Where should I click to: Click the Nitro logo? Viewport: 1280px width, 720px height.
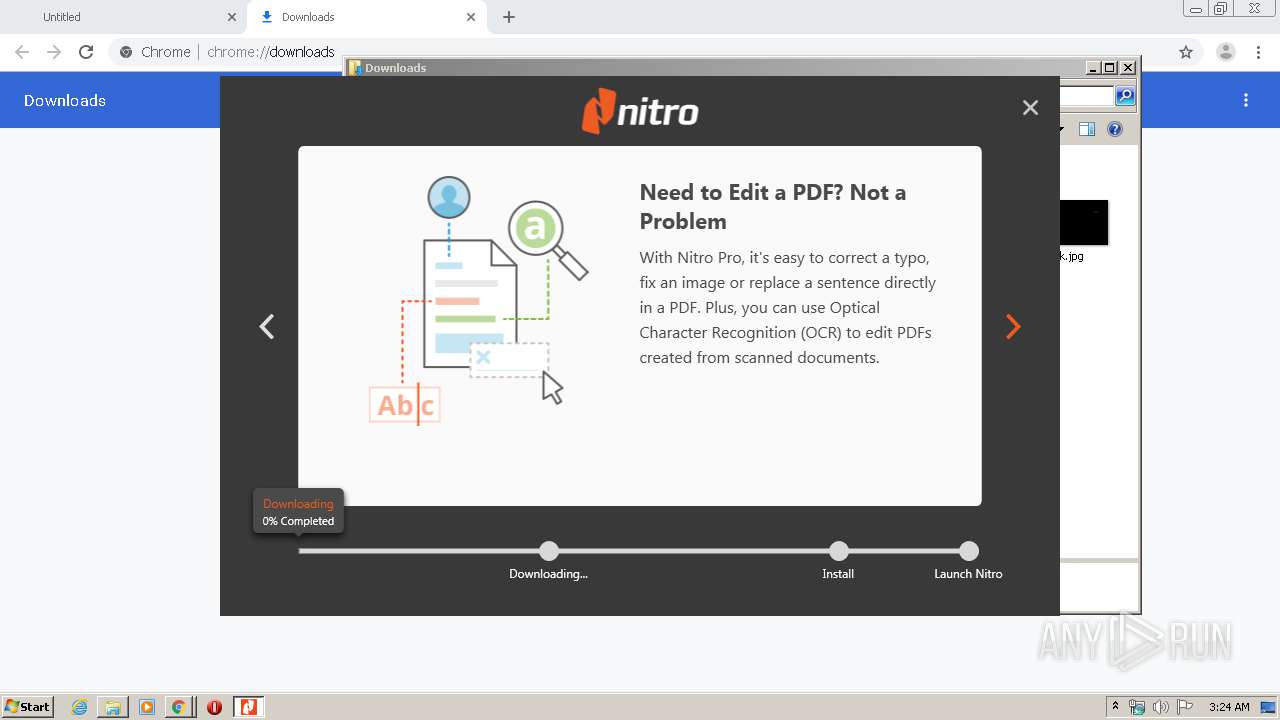point(640,111)
